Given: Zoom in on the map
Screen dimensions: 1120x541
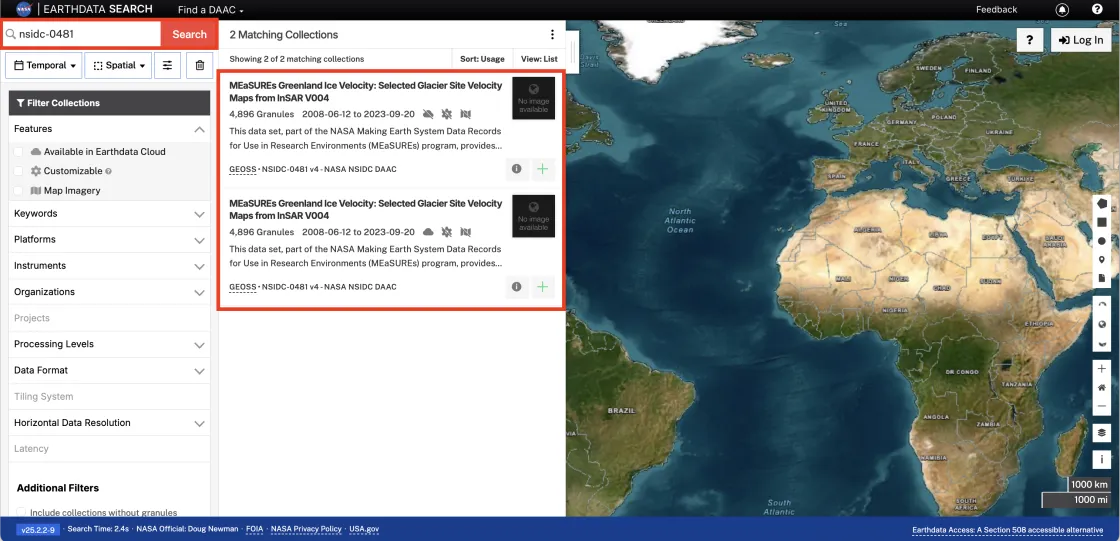Looking at the screenshot, I should click(x=1102, y=368).
